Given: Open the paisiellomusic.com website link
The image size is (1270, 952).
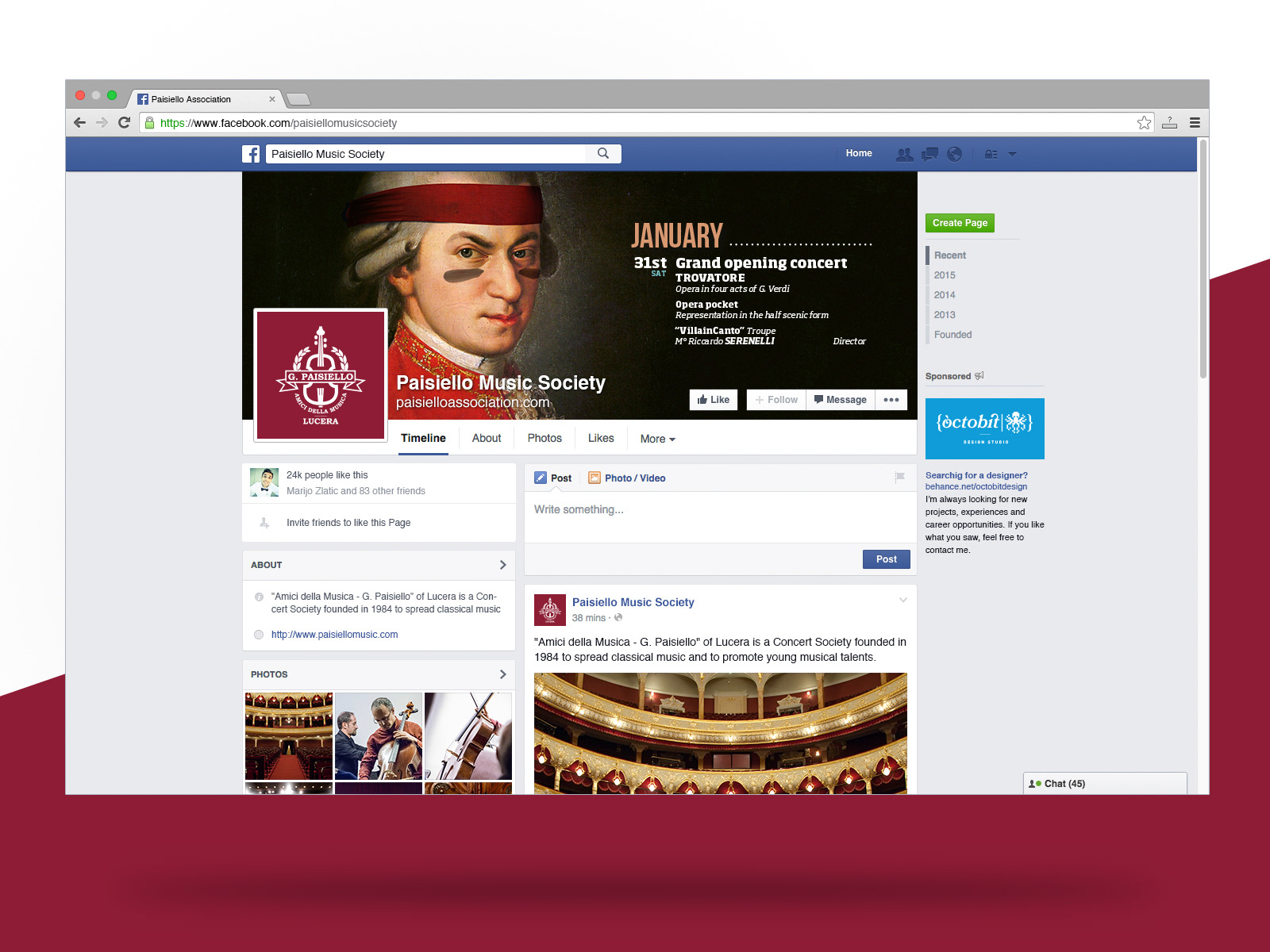Looking at the screenshot, I should click(334, 635).
